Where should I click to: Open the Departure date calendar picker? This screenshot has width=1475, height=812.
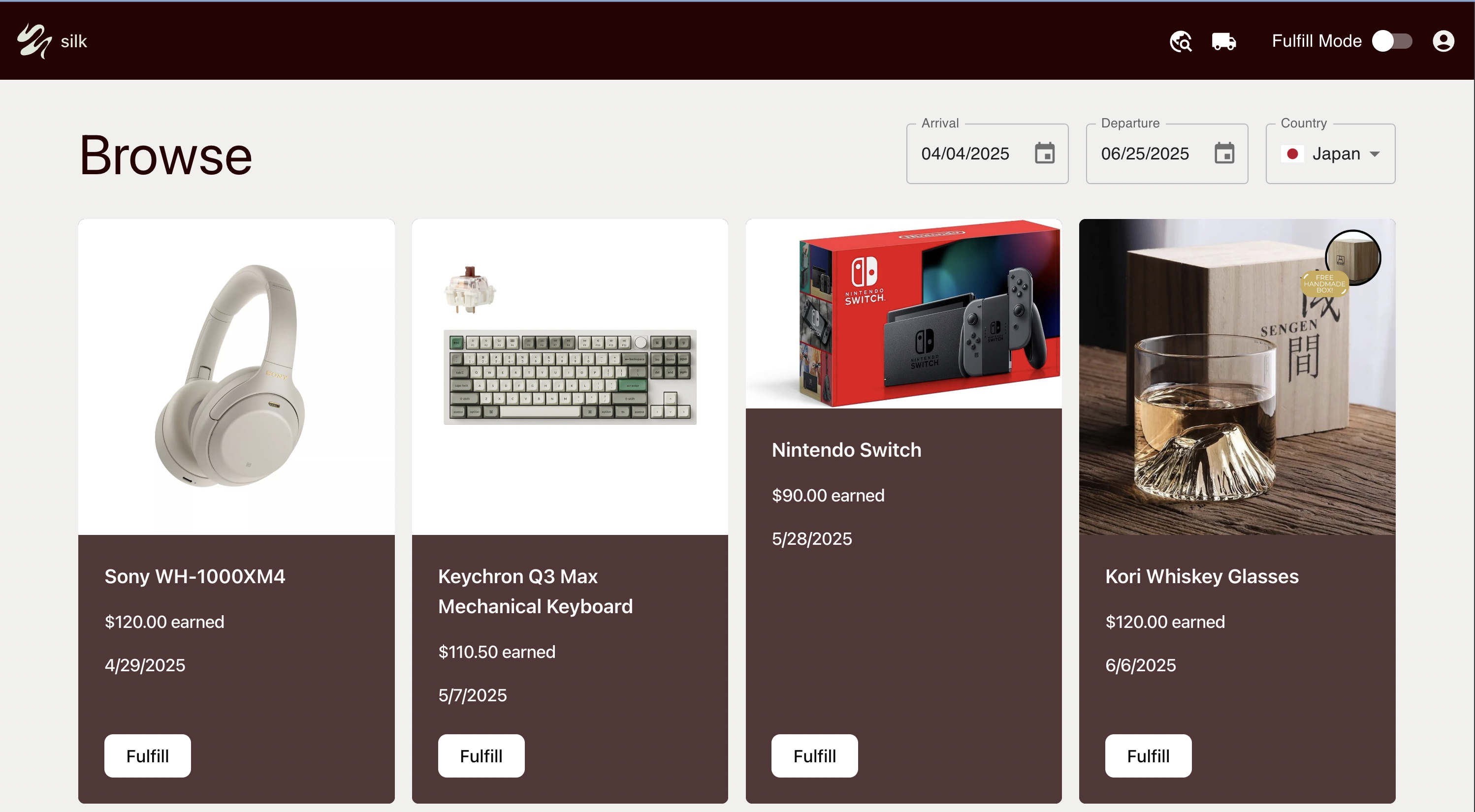(1224, 154)
